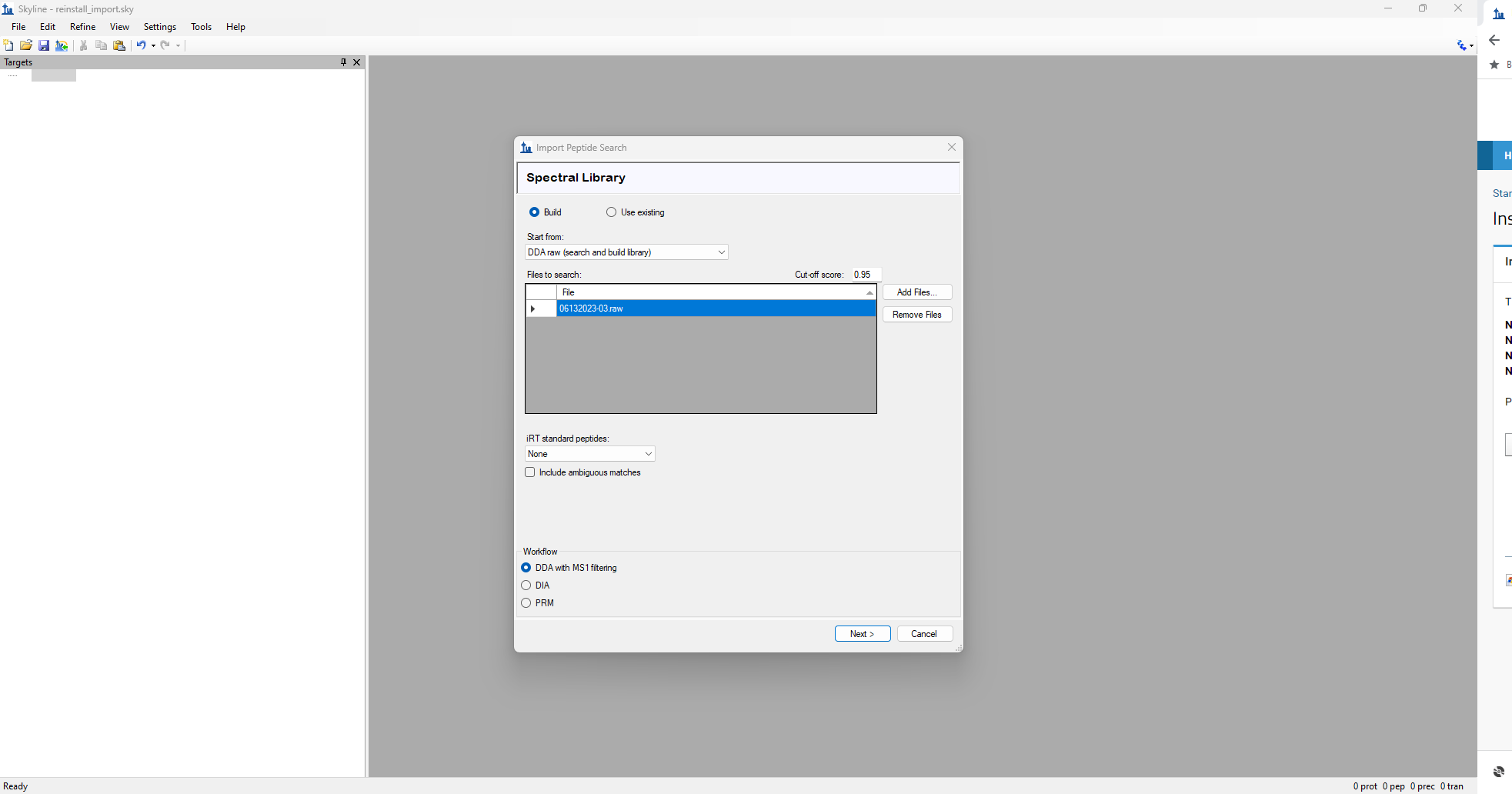Open the undo history dropdown arrow
1512x794 pixels.
[154, 45]
